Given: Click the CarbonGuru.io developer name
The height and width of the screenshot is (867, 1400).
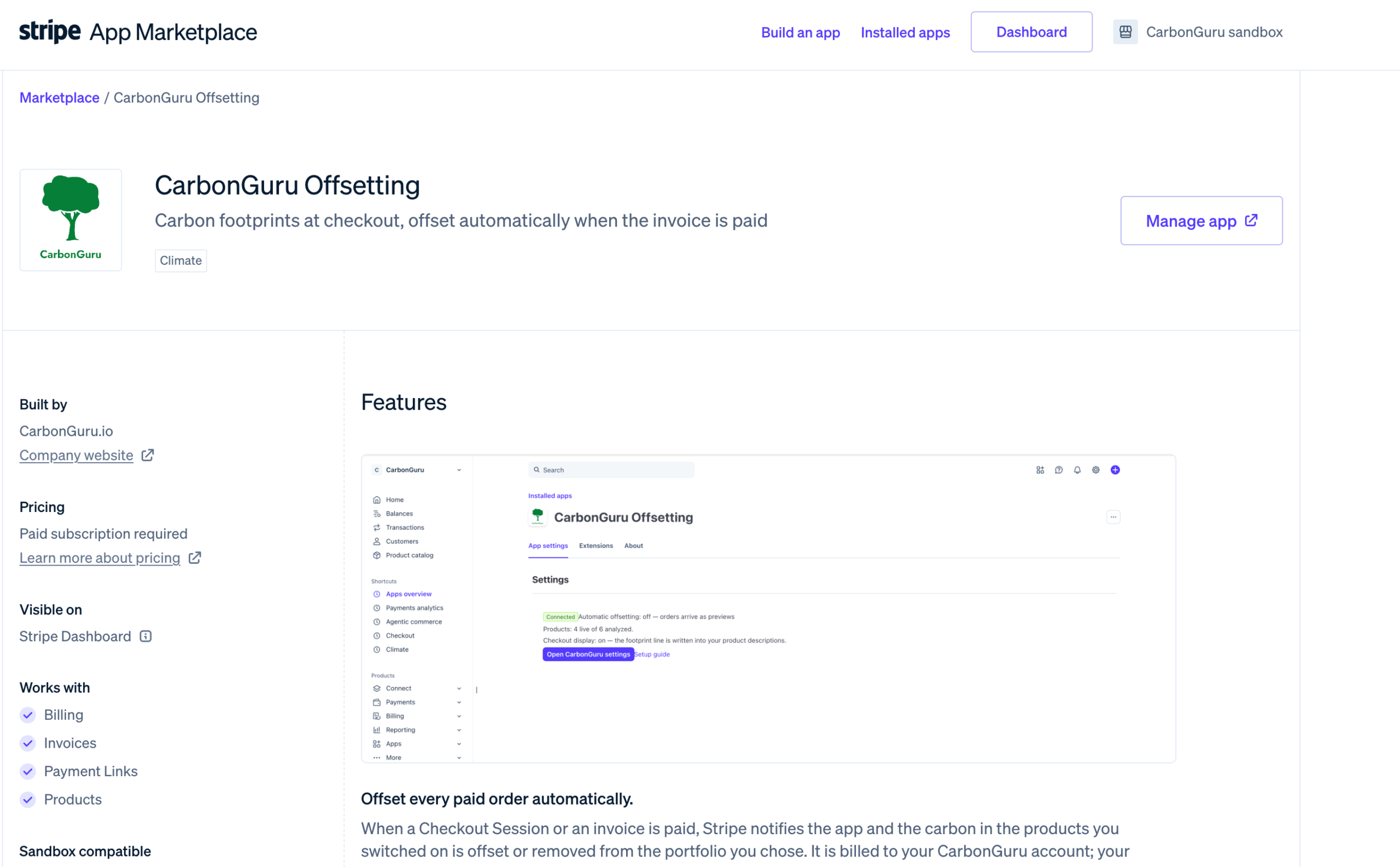Looking at the screenshot, I should pyautogui.click(x=66, y=431).
